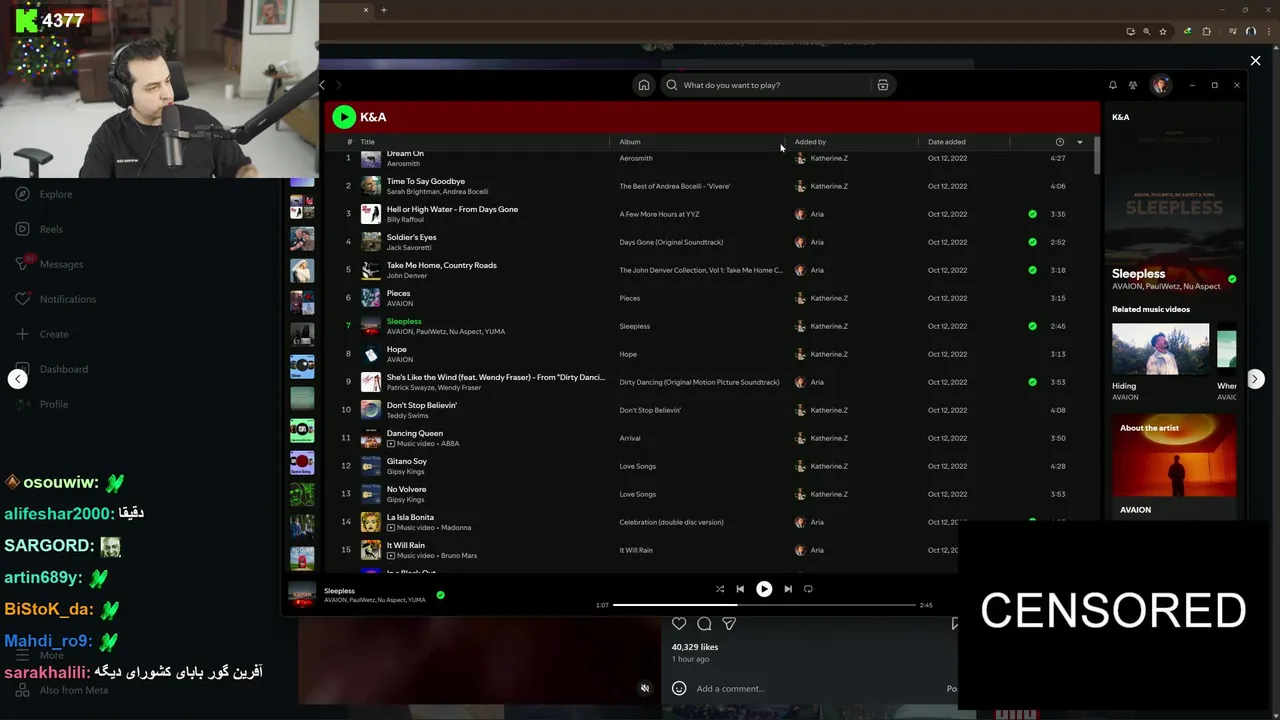Toggle liked check on Take Me Home, Country Roads

click(x=1033, y=270)
